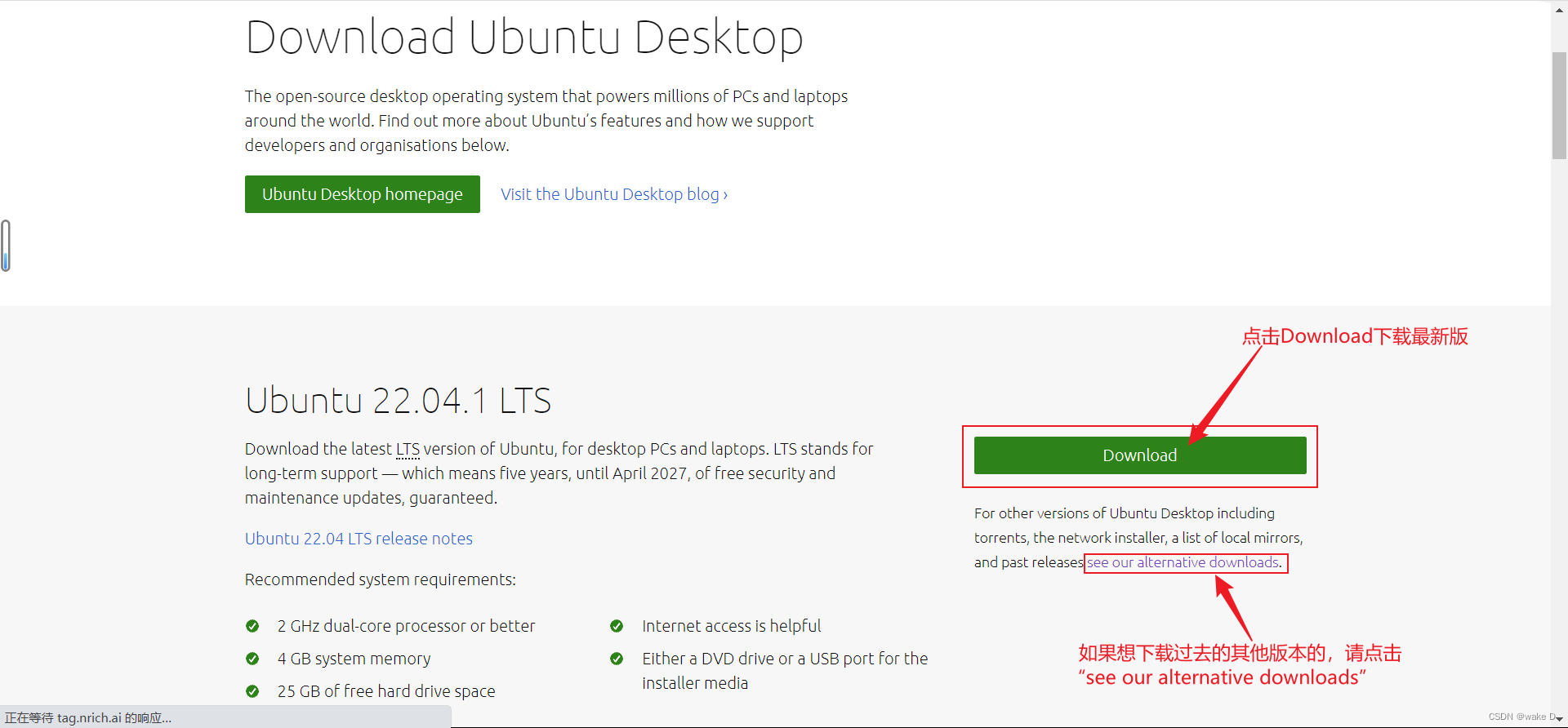This screenshot has height=728, width=1568.
Task: Click the Internet access is helpful text
Action: [x=732, y=626]
